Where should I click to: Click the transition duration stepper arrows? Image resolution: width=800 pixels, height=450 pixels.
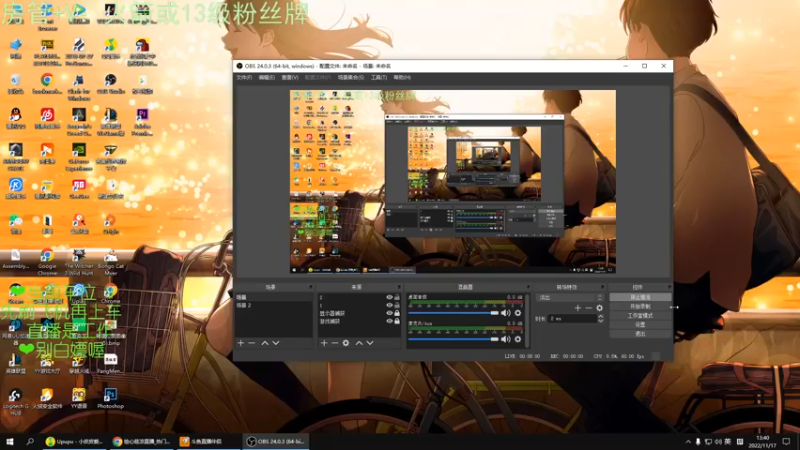click(x=601, y=318)
